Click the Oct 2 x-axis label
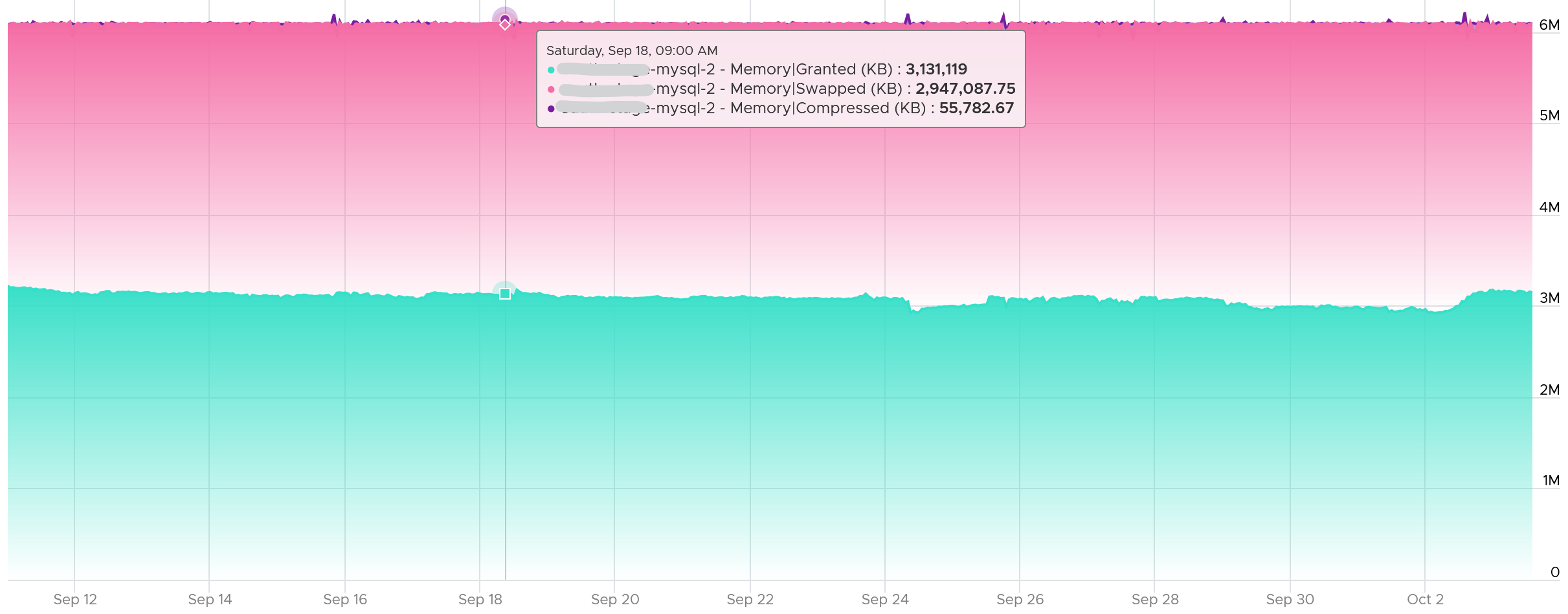 click(x=1425, y=599)
